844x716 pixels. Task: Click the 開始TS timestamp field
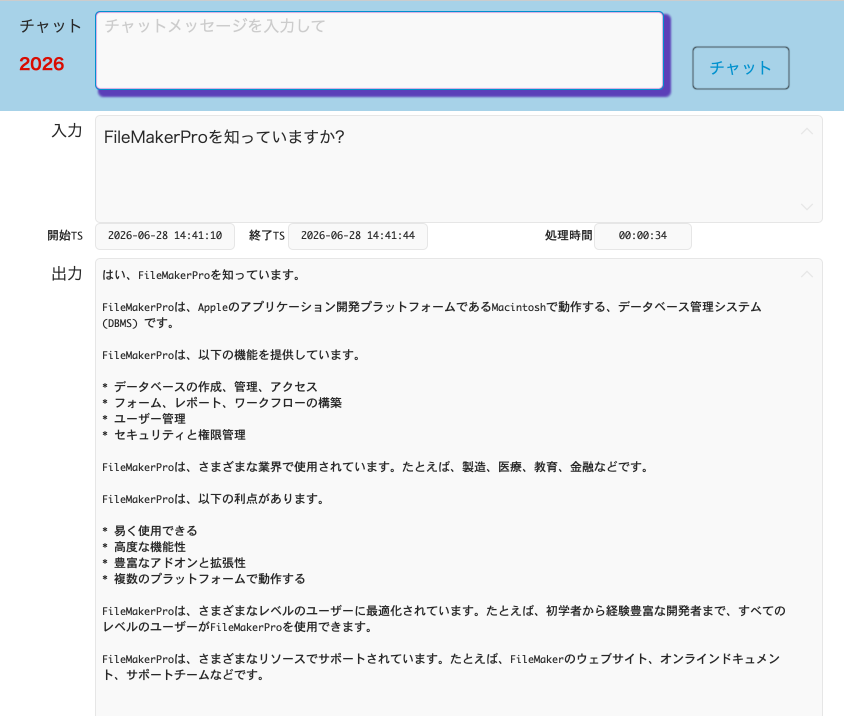pyautogui.click(x=165, y=236)
